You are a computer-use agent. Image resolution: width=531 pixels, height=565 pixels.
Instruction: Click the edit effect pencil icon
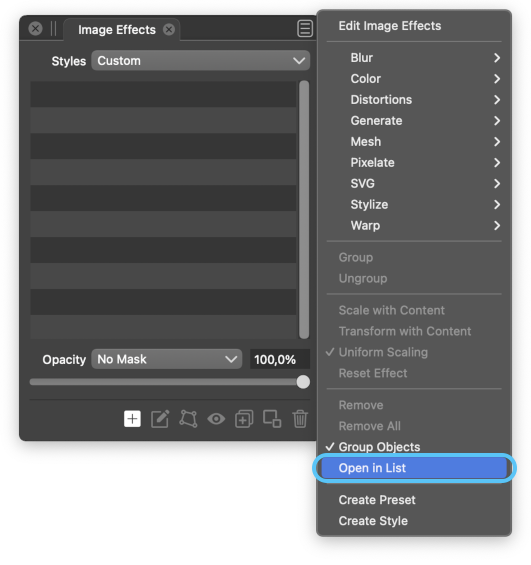[x=160, y=419]
